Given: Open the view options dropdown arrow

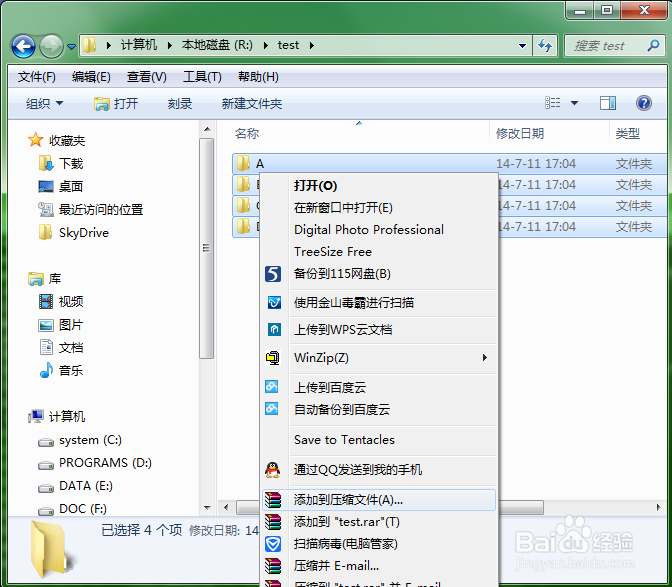Looking at the screenshot, I should click(574, 103).
